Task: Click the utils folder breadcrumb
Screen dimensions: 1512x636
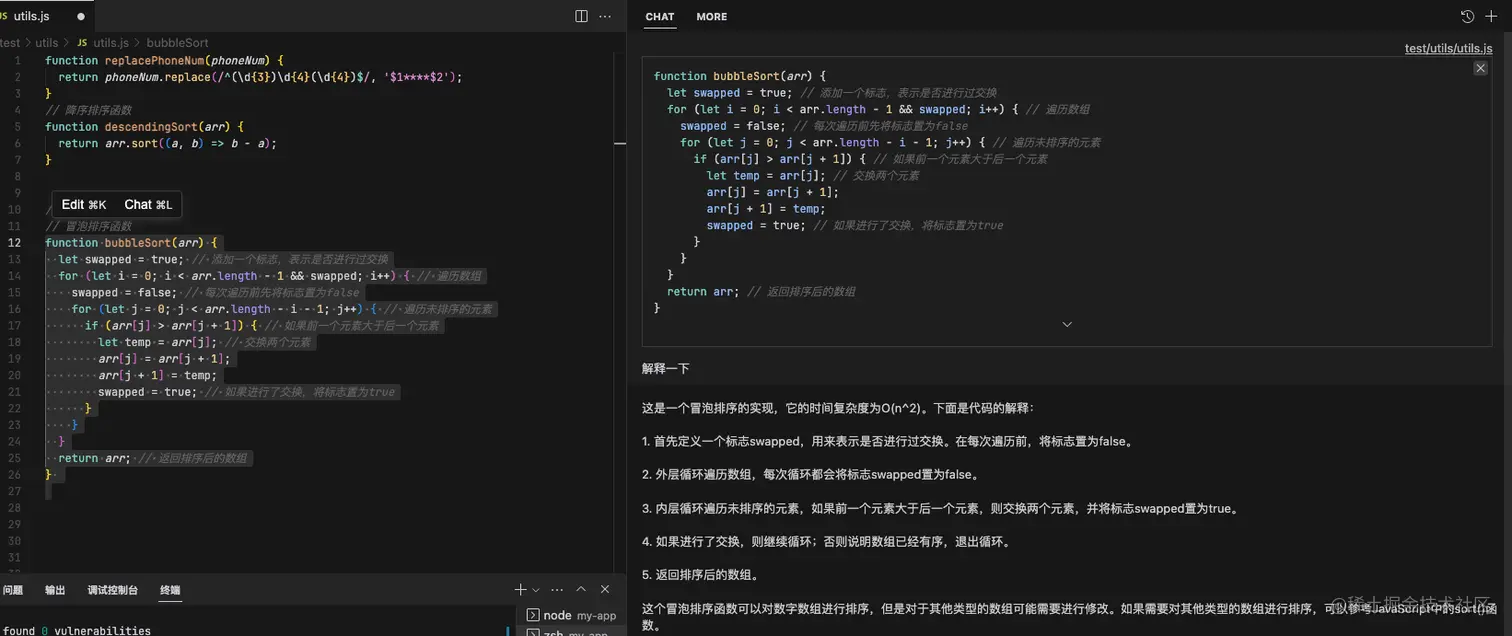Action: pos(46,43)
